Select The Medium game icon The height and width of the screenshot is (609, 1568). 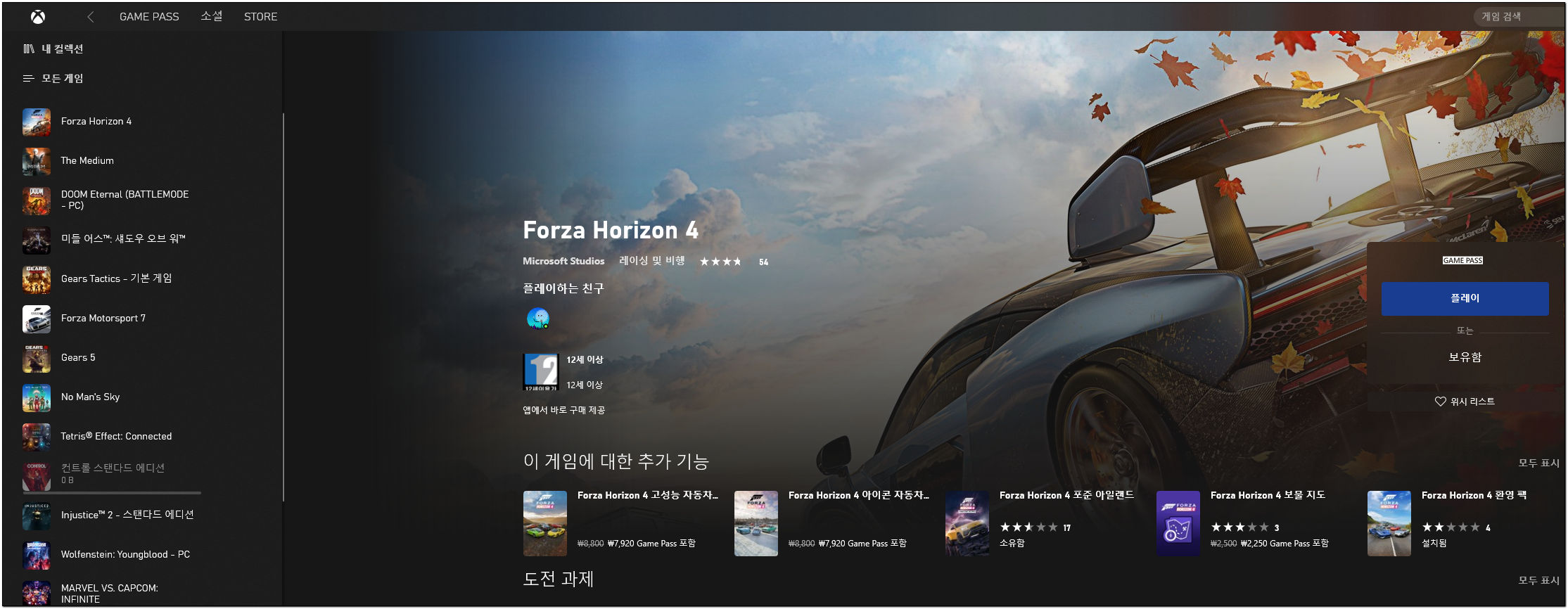pos(37,161)
